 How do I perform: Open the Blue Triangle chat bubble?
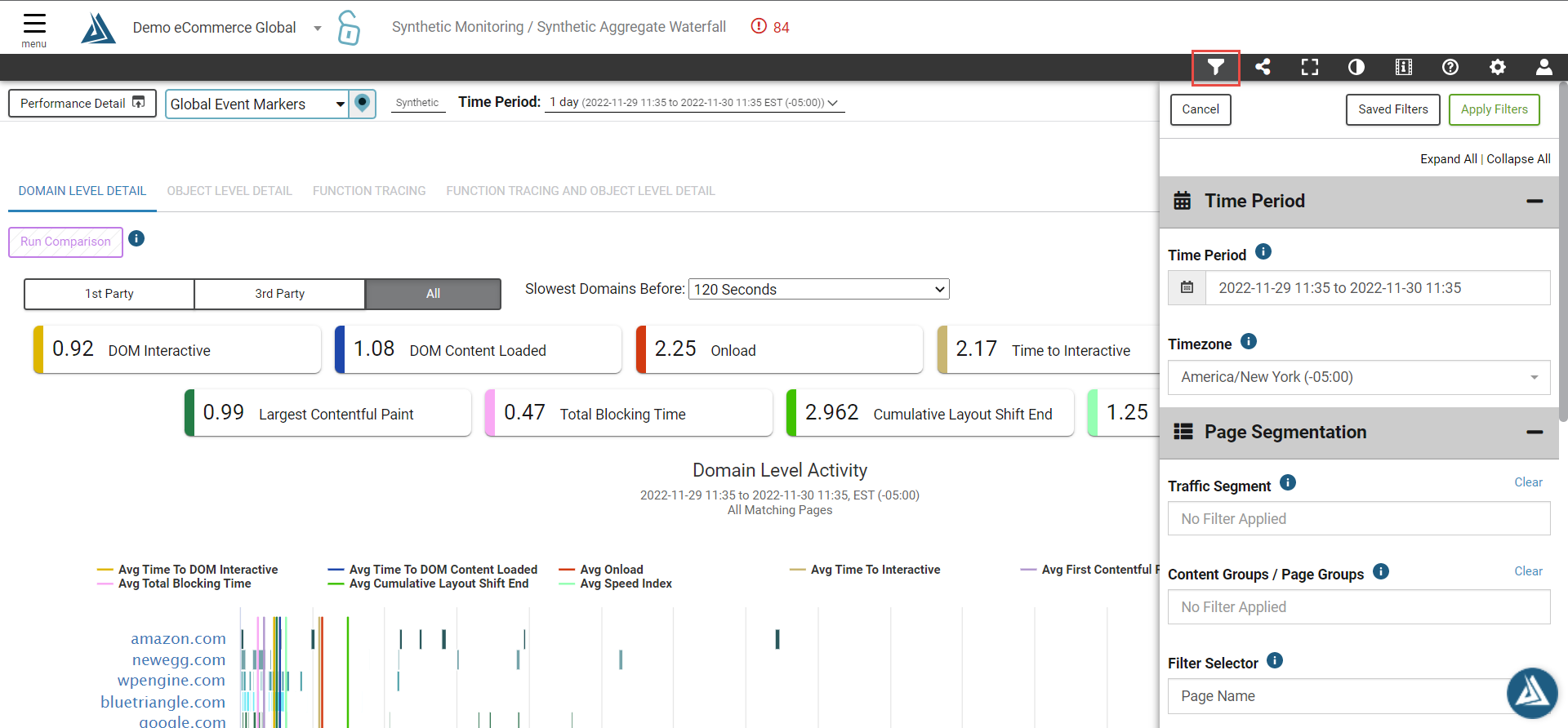(1532, 693)
